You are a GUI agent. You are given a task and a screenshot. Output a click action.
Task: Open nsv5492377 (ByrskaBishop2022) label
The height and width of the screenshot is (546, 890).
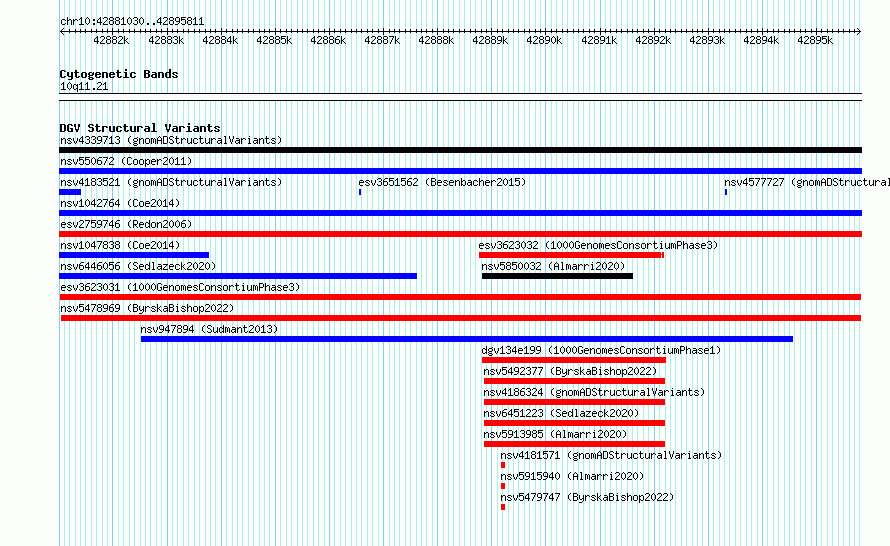570,371
